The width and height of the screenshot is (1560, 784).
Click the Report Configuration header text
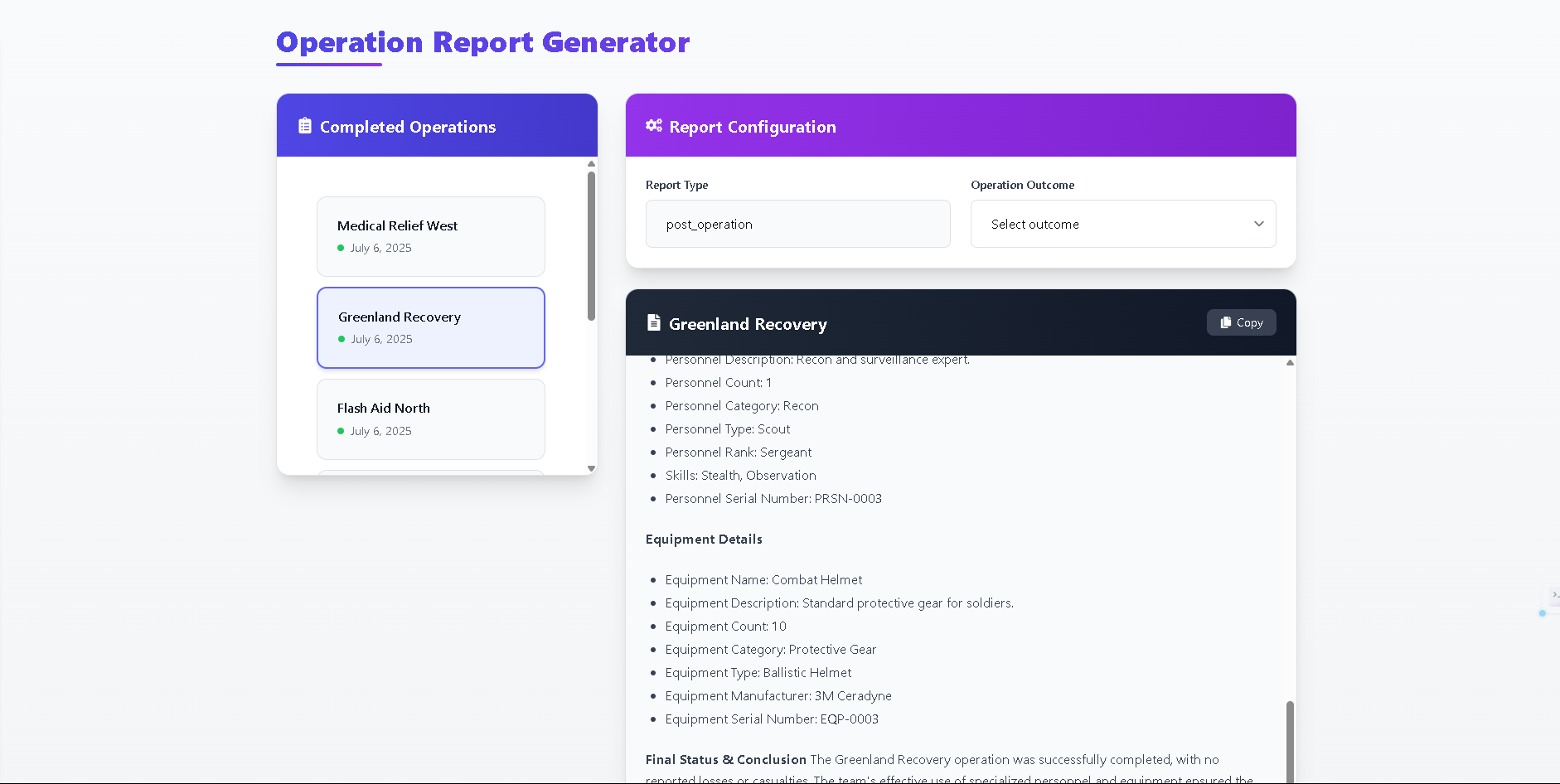[x=753, y=127]
